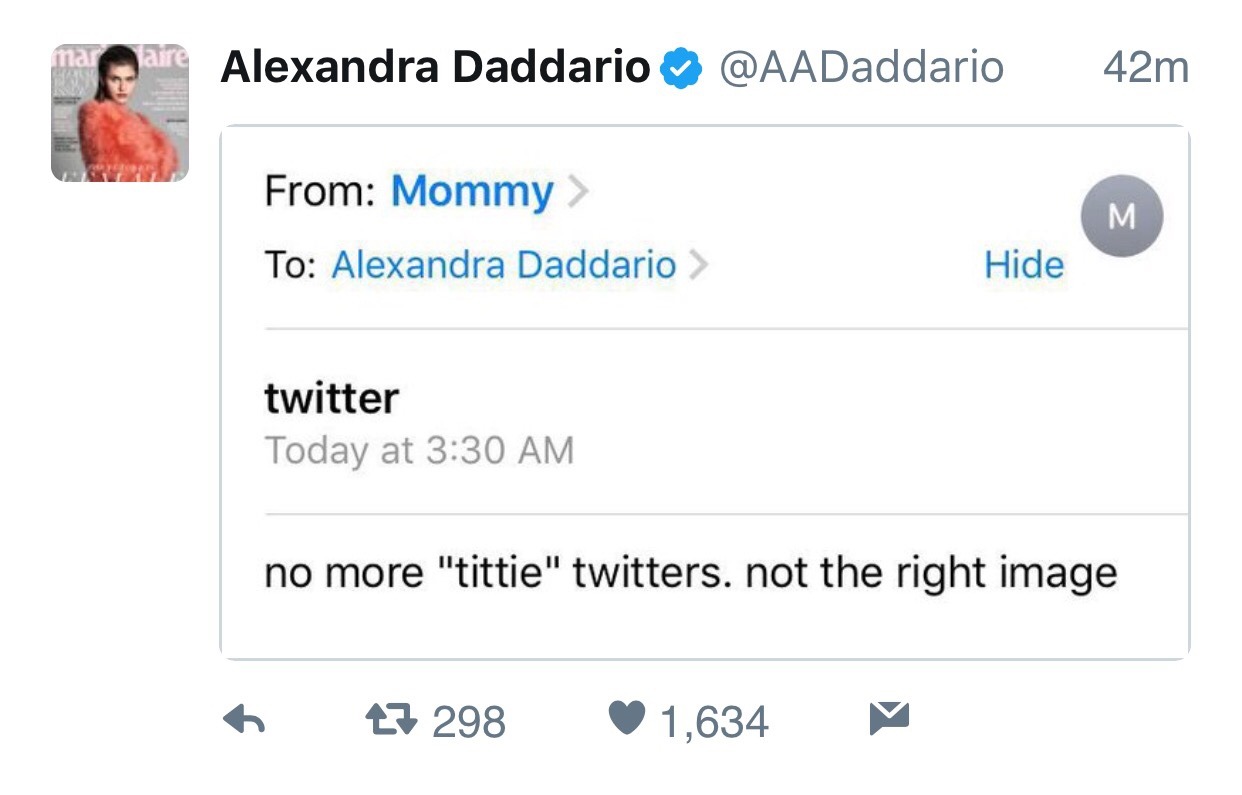Like the tweet with the heart icon
This screenshot has height=795, width=1242.
coord(627,718)
